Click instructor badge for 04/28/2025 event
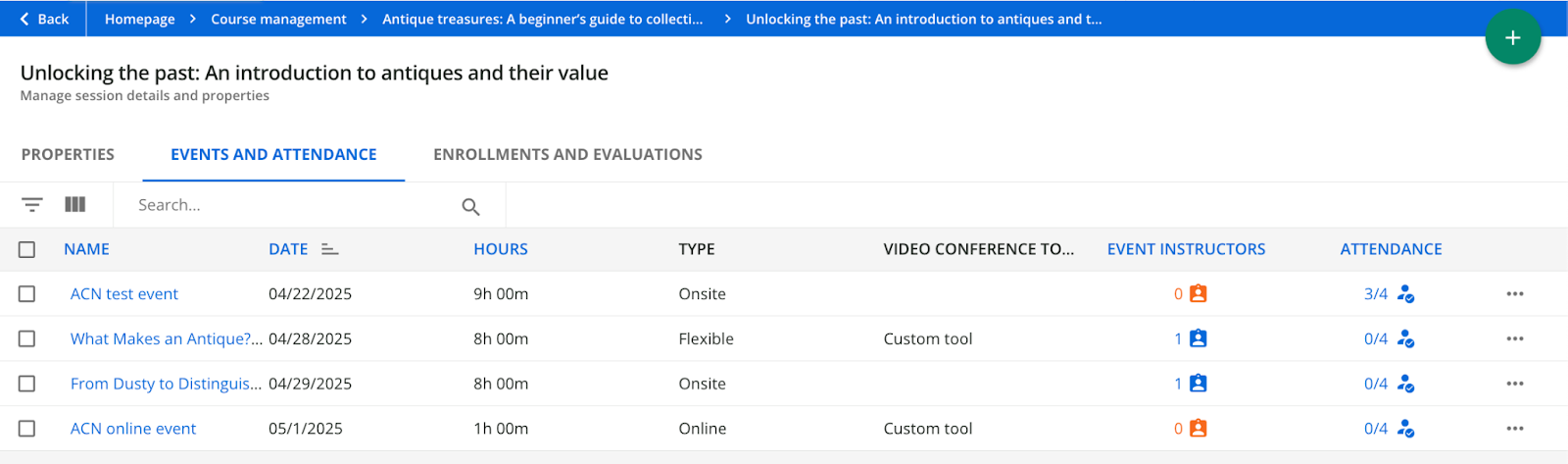Viewport: 1568px width, 464px height. click(1198, 338)
